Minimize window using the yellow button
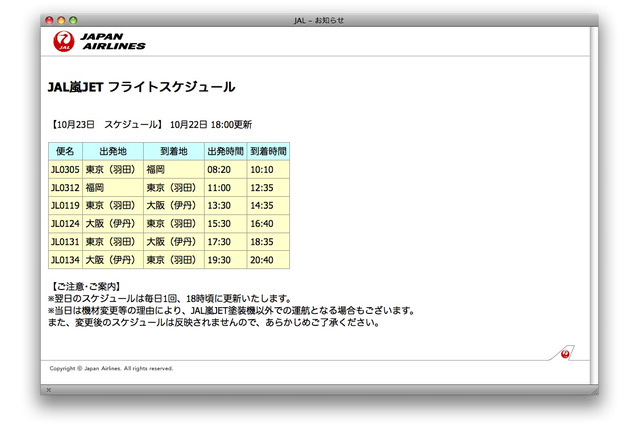 [61, 20]
